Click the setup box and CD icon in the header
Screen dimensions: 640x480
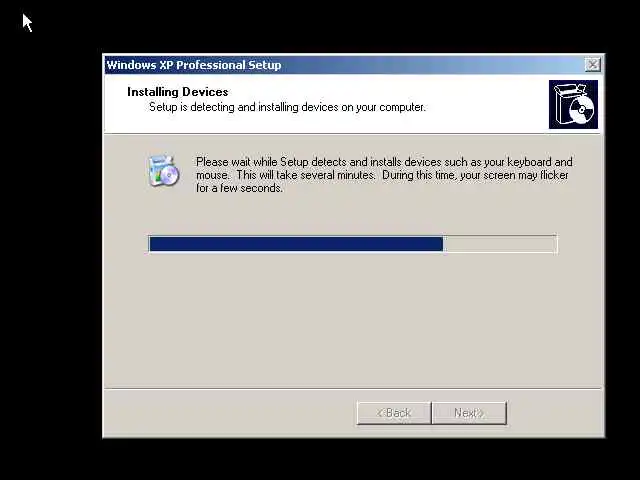pos(573,104)
